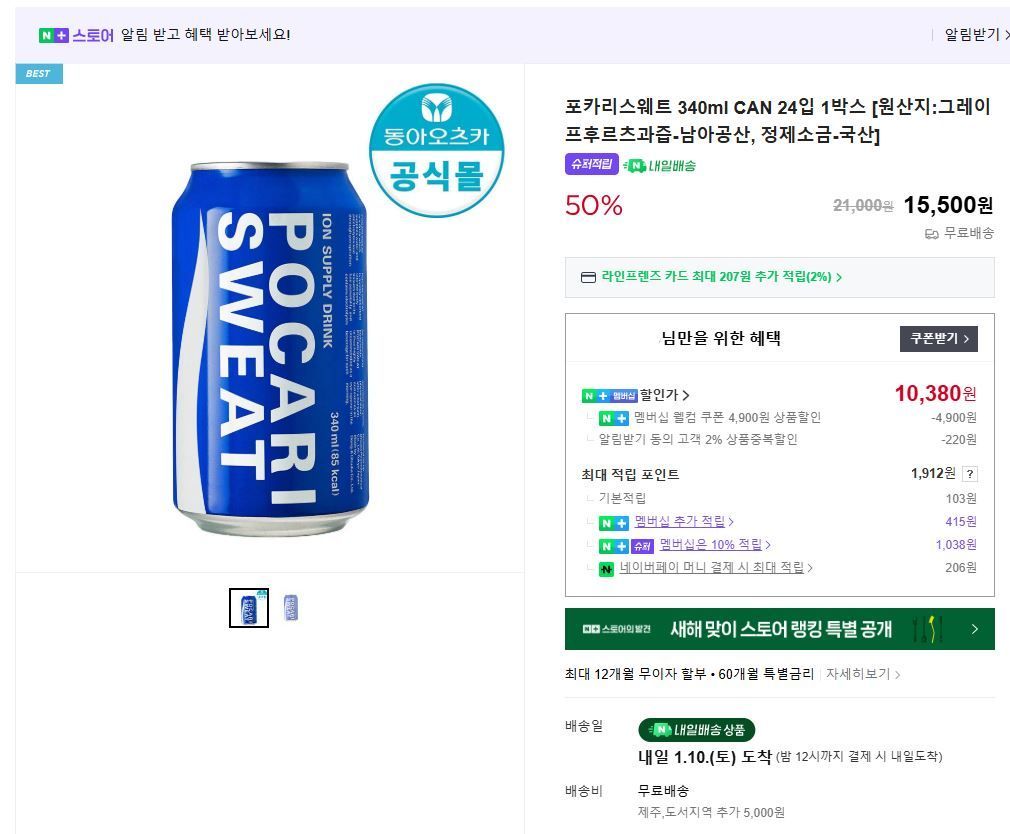
Task: Open the 멤버십 추가 적립 link
Action: pyautogui.click(x=683, y=521)
